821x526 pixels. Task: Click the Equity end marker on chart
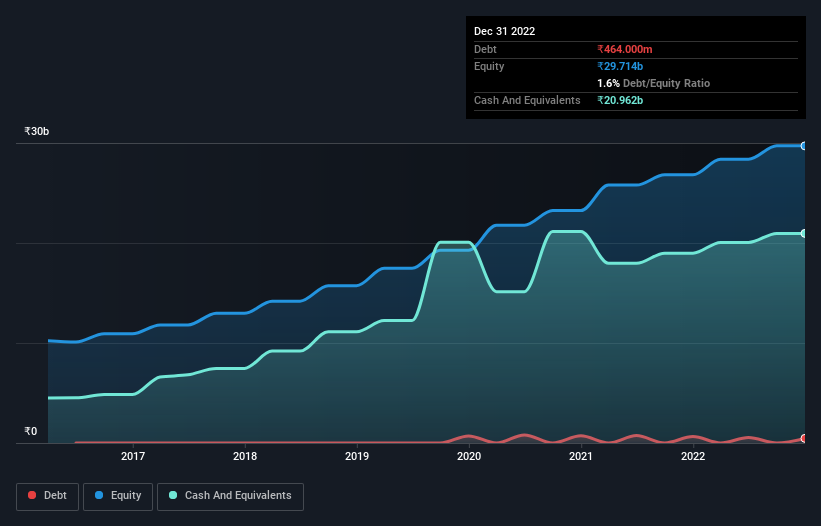[804, 146]
